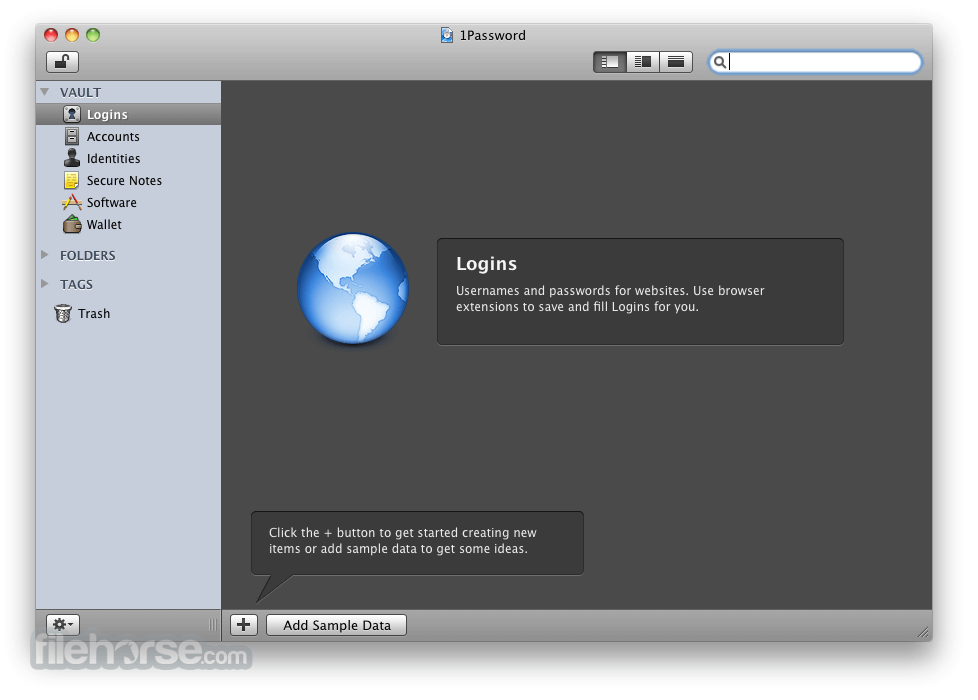Viewport: 978px width, 700px height.
Task: Click the TAGS section header text
Action: pyautogui.click(x=76, y=284)
